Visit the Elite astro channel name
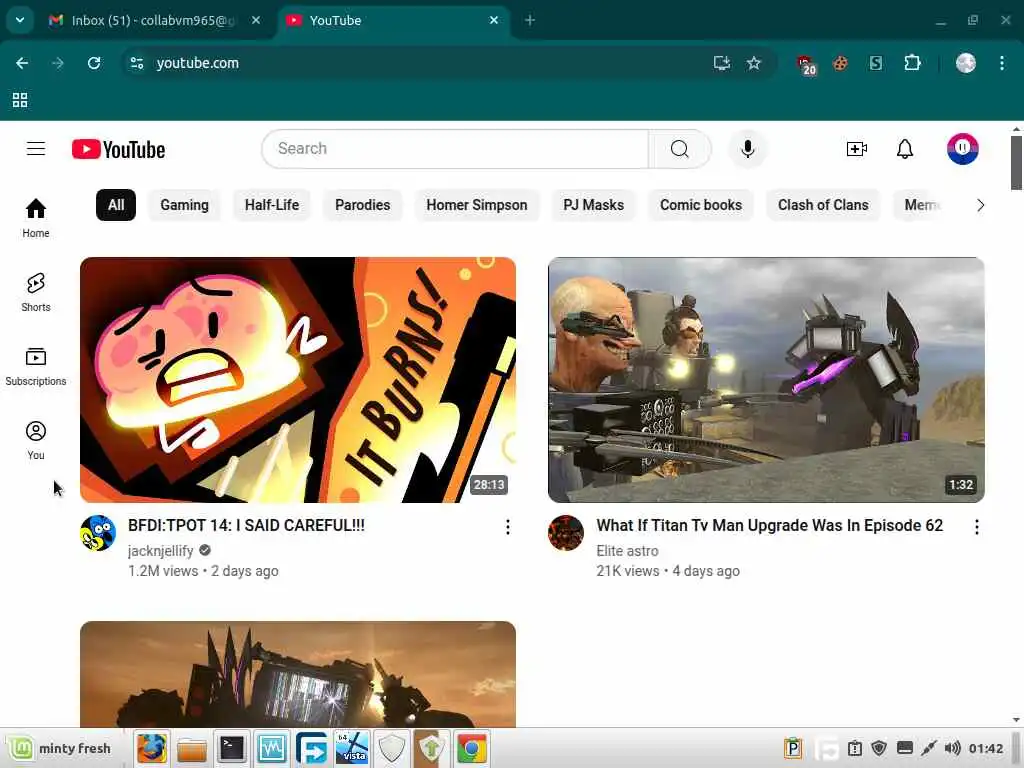 coord(627,551)
